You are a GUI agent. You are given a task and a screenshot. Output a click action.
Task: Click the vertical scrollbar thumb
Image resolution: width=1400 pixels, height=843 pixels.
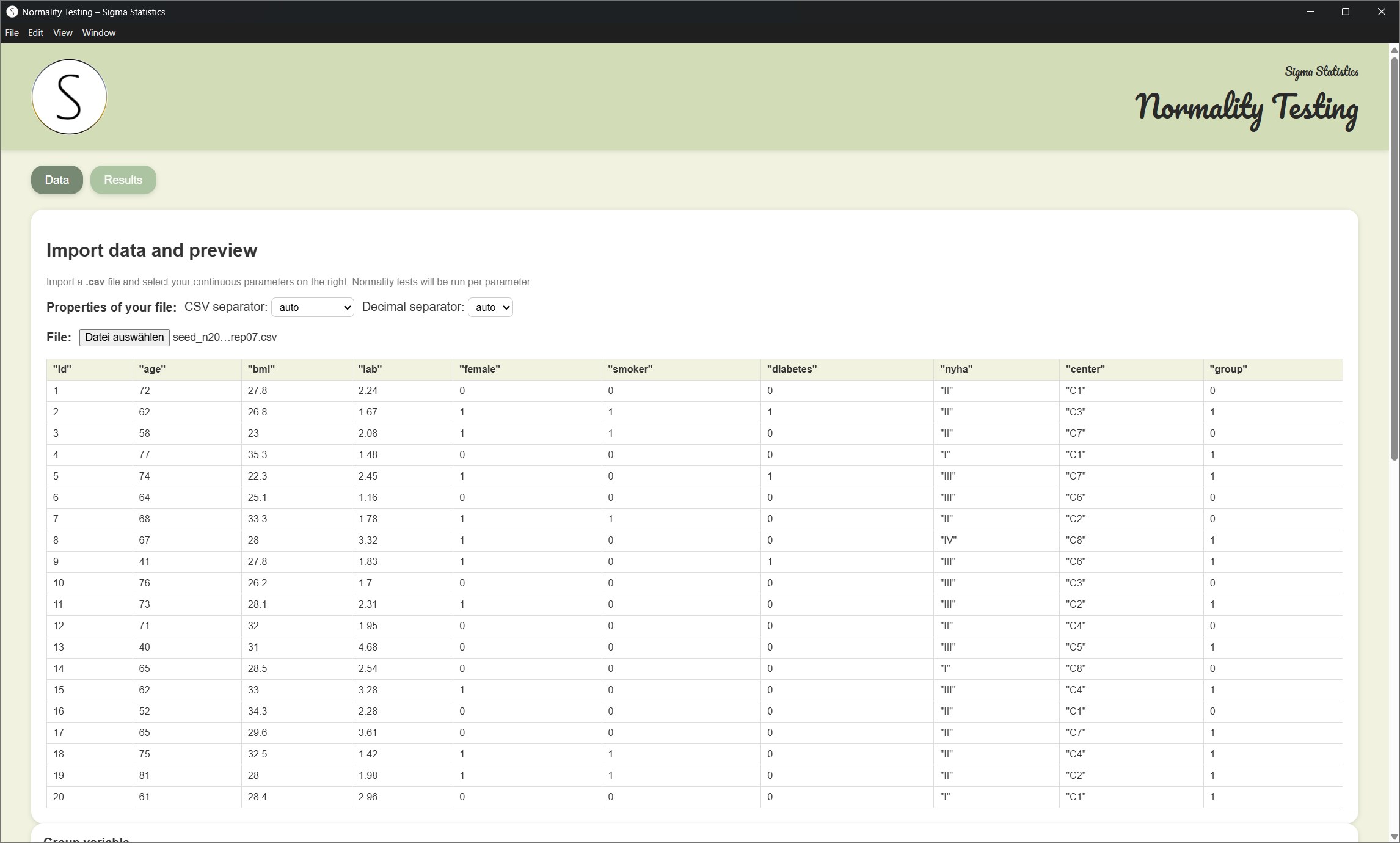point(1395,258)
